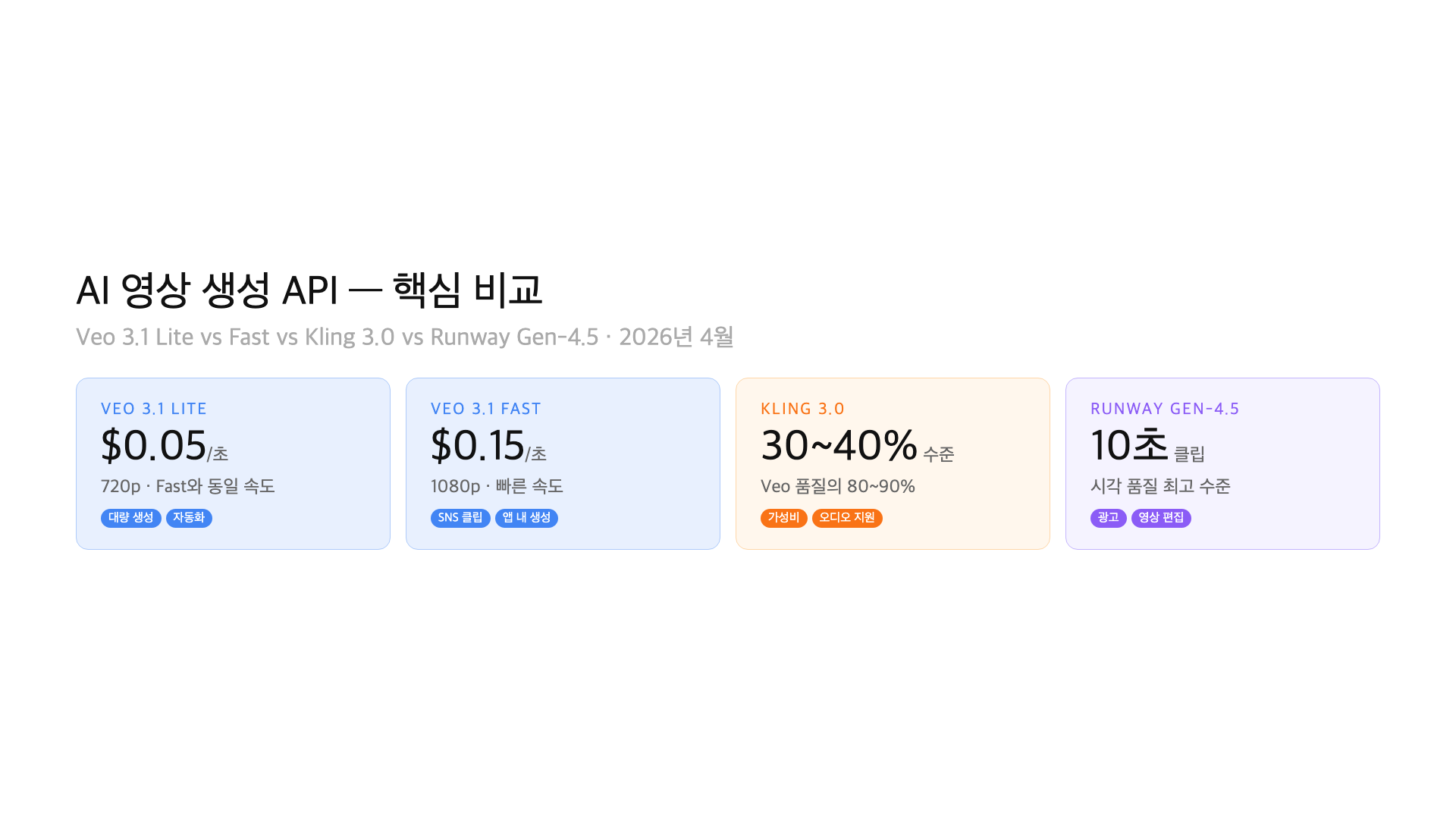Click the 'AI 영상 생성 API — 핵심 비교' title
Screen dimensions: 1456x819
(x=309, y=290)
